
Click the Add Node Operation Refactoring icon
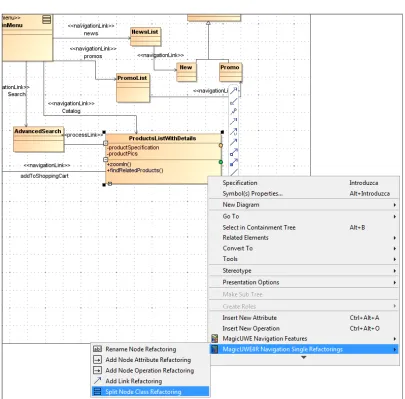coord(97,370)
